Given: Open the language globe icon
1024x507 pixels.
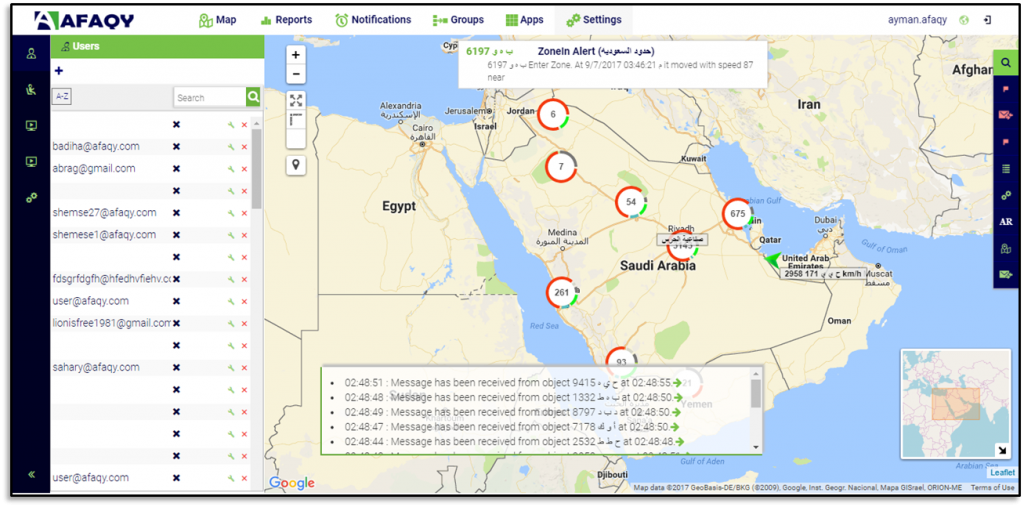Looking at the screenshot, I should 964,20.
